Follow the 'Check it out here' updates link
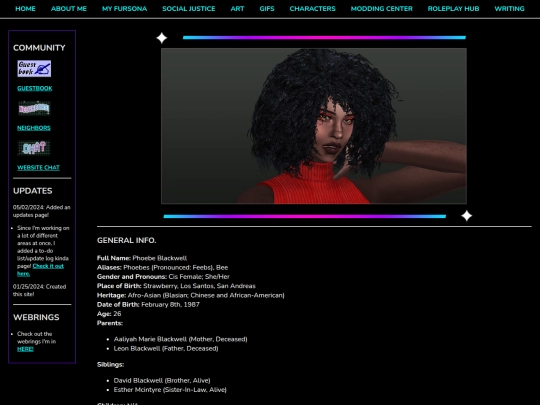The height and width of the screenshot is (405, 540). (x=40, y=270)
